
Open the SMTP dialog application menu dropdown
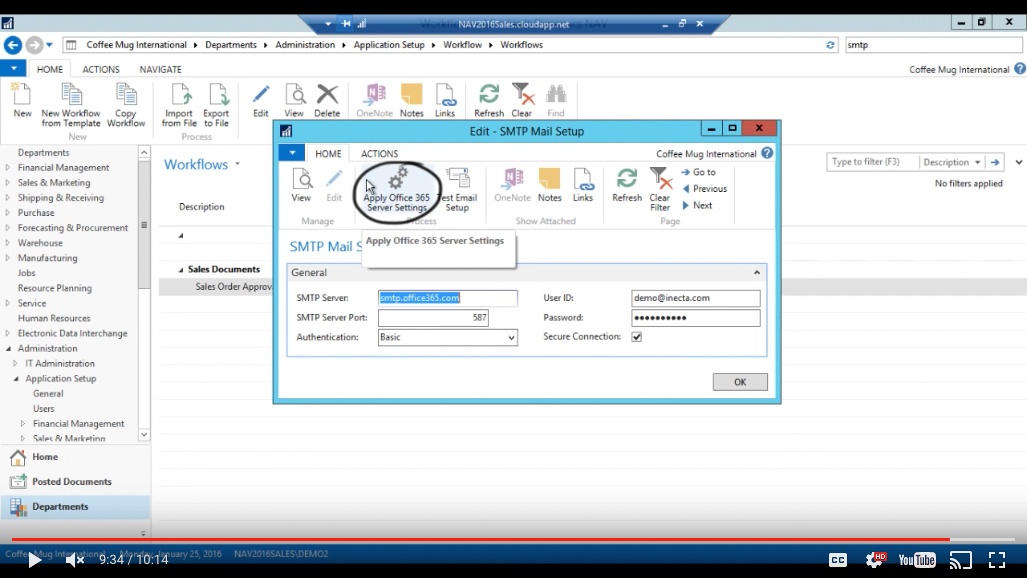[292, 153]
